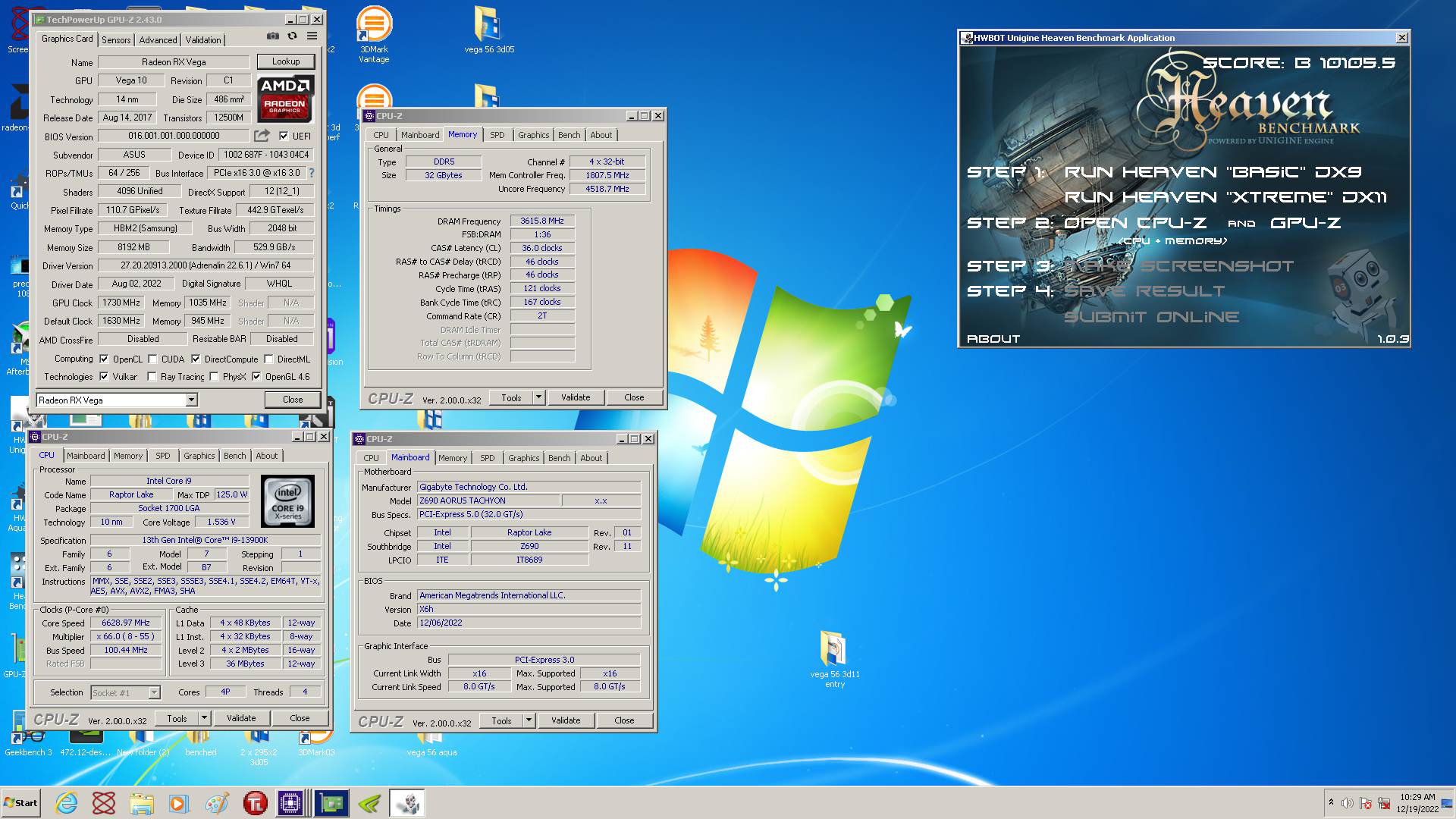Open Windows Media Player from the taskbar

pos(178,803)
